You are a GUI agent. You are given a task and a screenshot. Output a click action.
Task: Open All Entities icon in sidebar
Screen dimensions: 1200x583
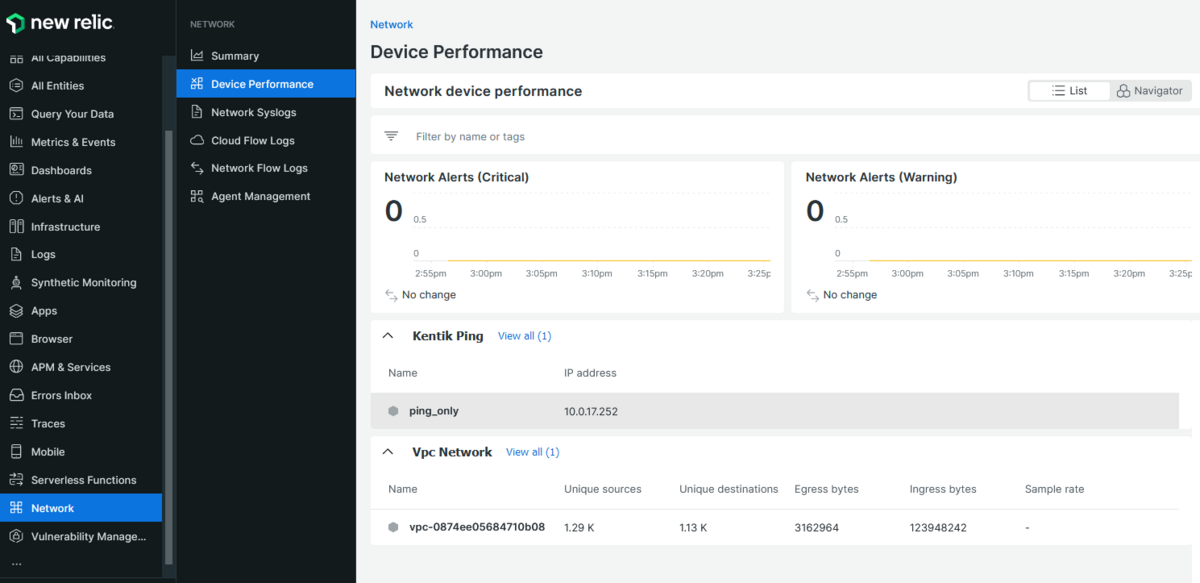point(16,86)
